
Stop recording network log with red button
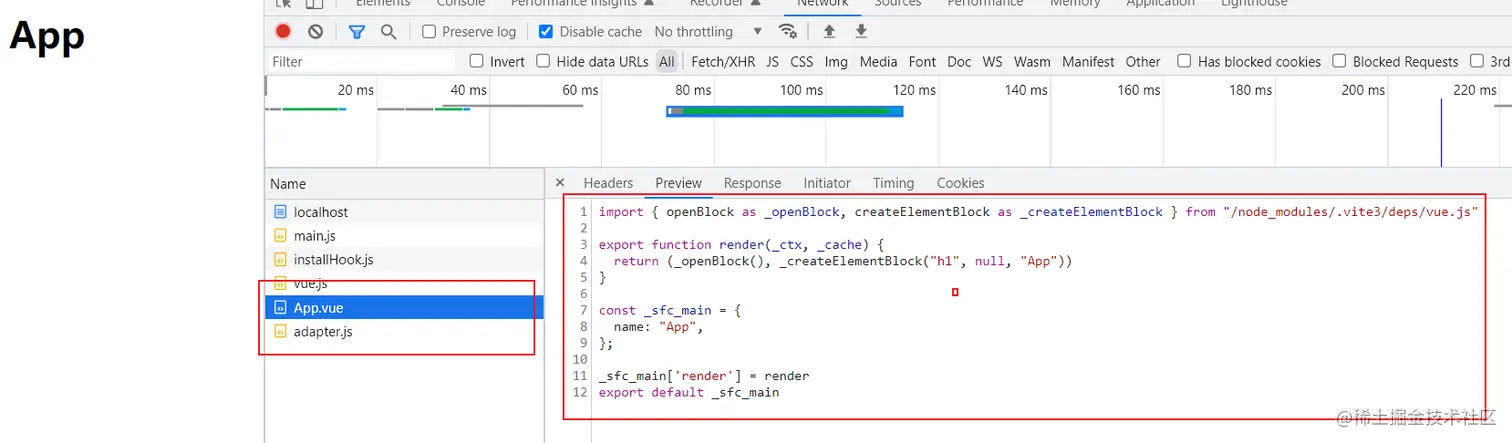pyautogui.click(x=283, y=32)
